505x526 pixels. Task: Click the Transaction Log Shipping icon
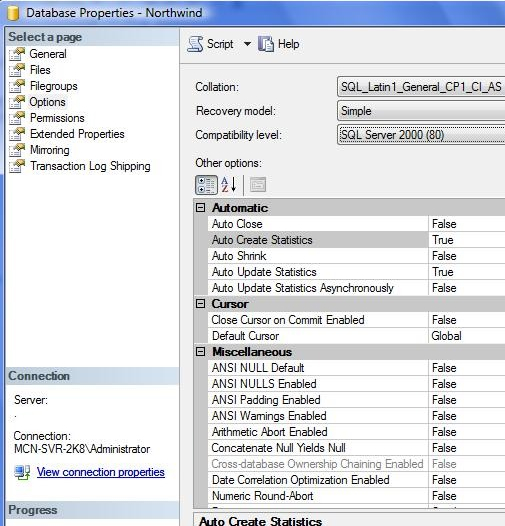click(x=17, y=166)
